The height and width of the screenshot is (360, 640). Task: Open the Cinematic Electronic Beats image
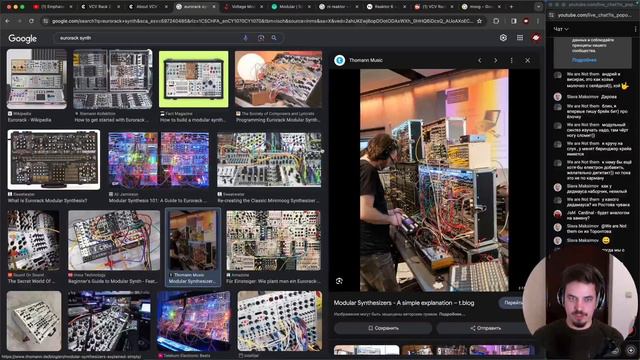[193, 321]
